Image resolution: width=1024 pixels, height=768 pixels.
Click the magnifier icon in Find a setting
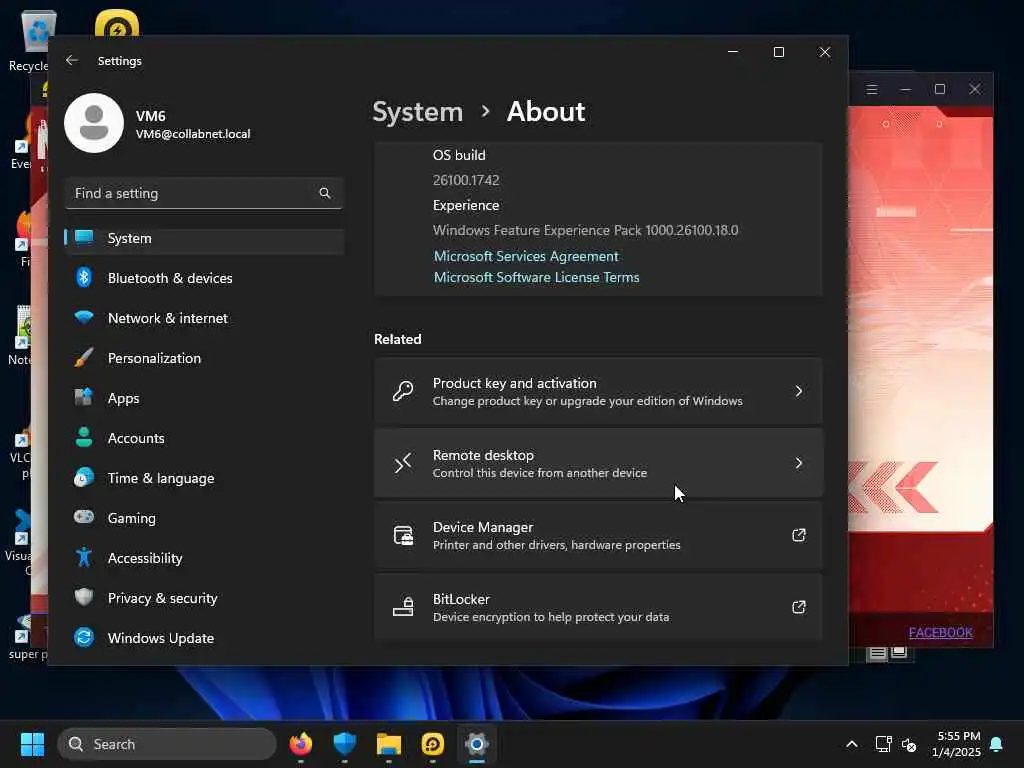click(x=325, y=193)
